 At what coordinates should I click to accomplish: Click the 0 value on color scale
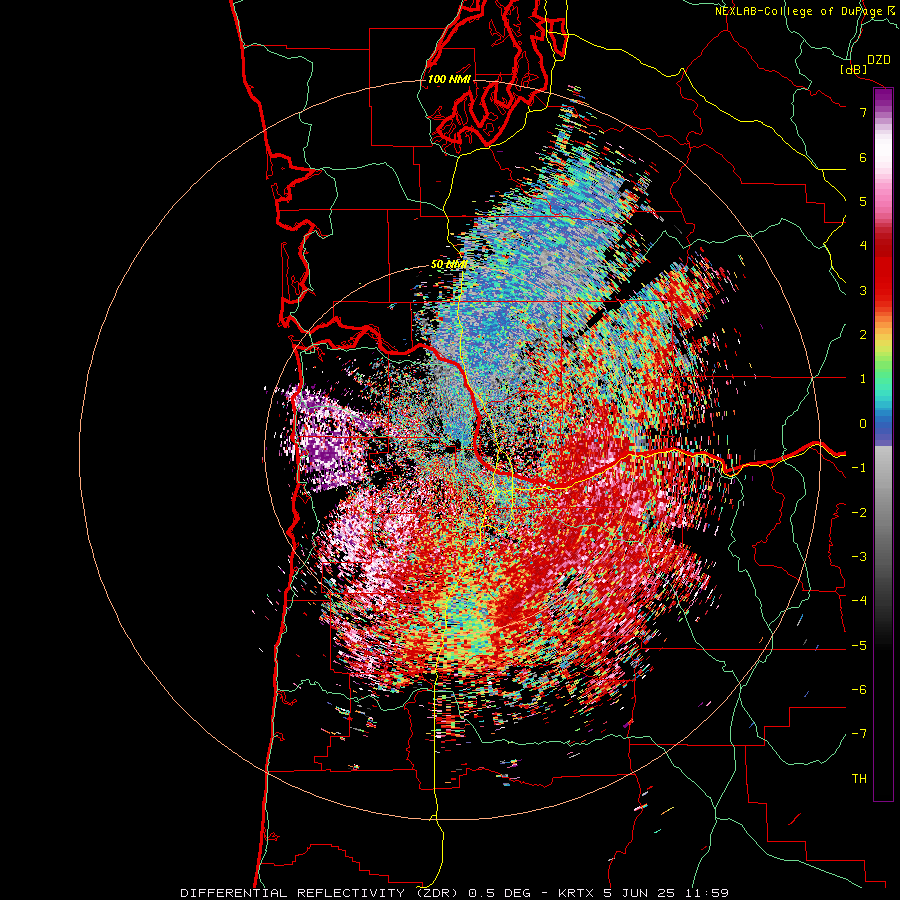(863, 424)
